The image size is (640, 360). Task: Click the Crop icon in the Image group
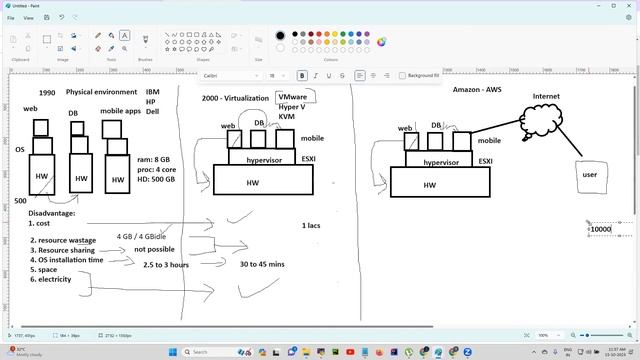60,36
